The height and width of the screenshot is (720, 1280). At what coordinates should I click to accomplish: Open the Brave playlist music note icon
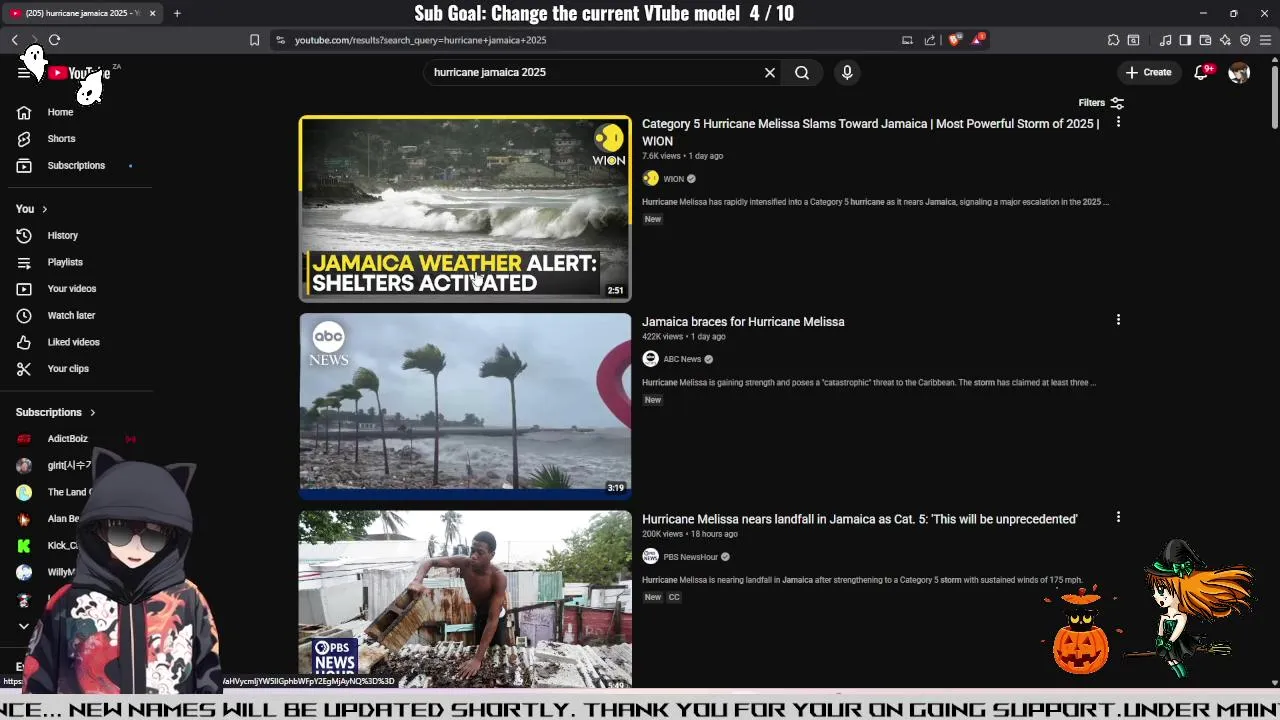pos(1165,40)
